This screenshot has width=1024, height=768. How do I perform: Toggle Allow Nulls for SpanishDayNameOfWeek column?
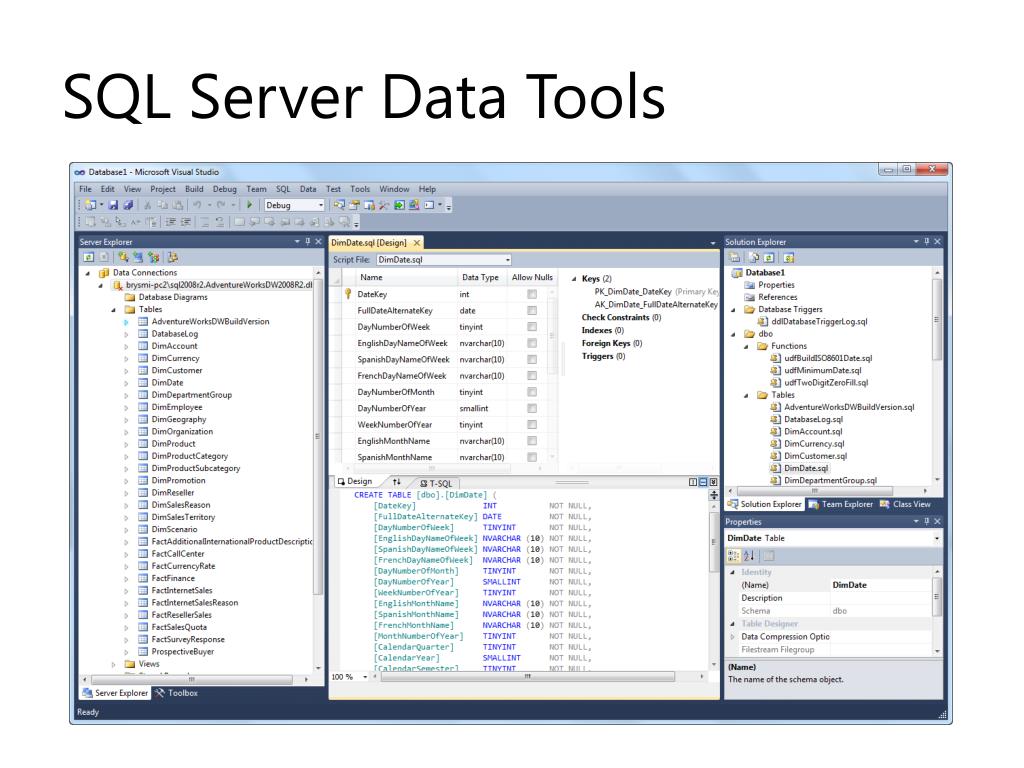tap(532, 360)
